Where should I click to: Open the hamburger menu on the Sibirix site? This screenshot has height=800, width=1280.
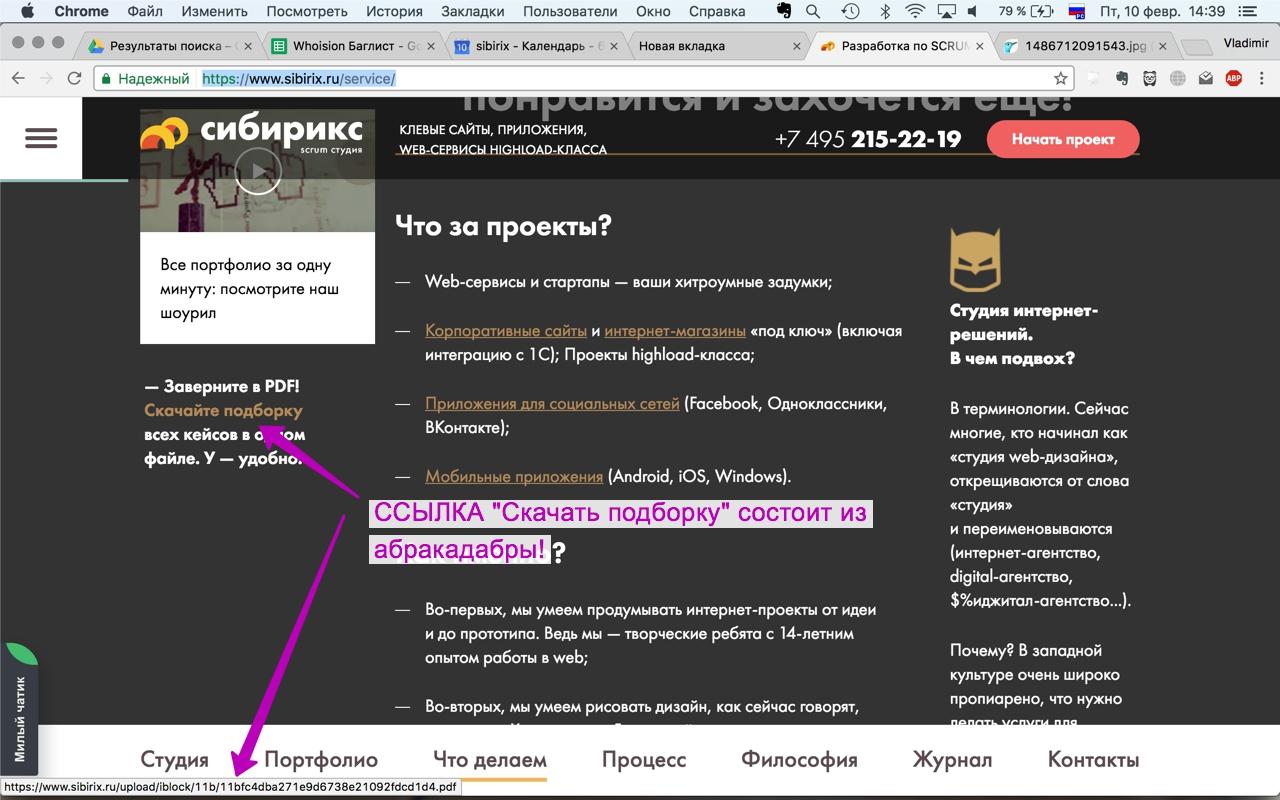point(41,139)
